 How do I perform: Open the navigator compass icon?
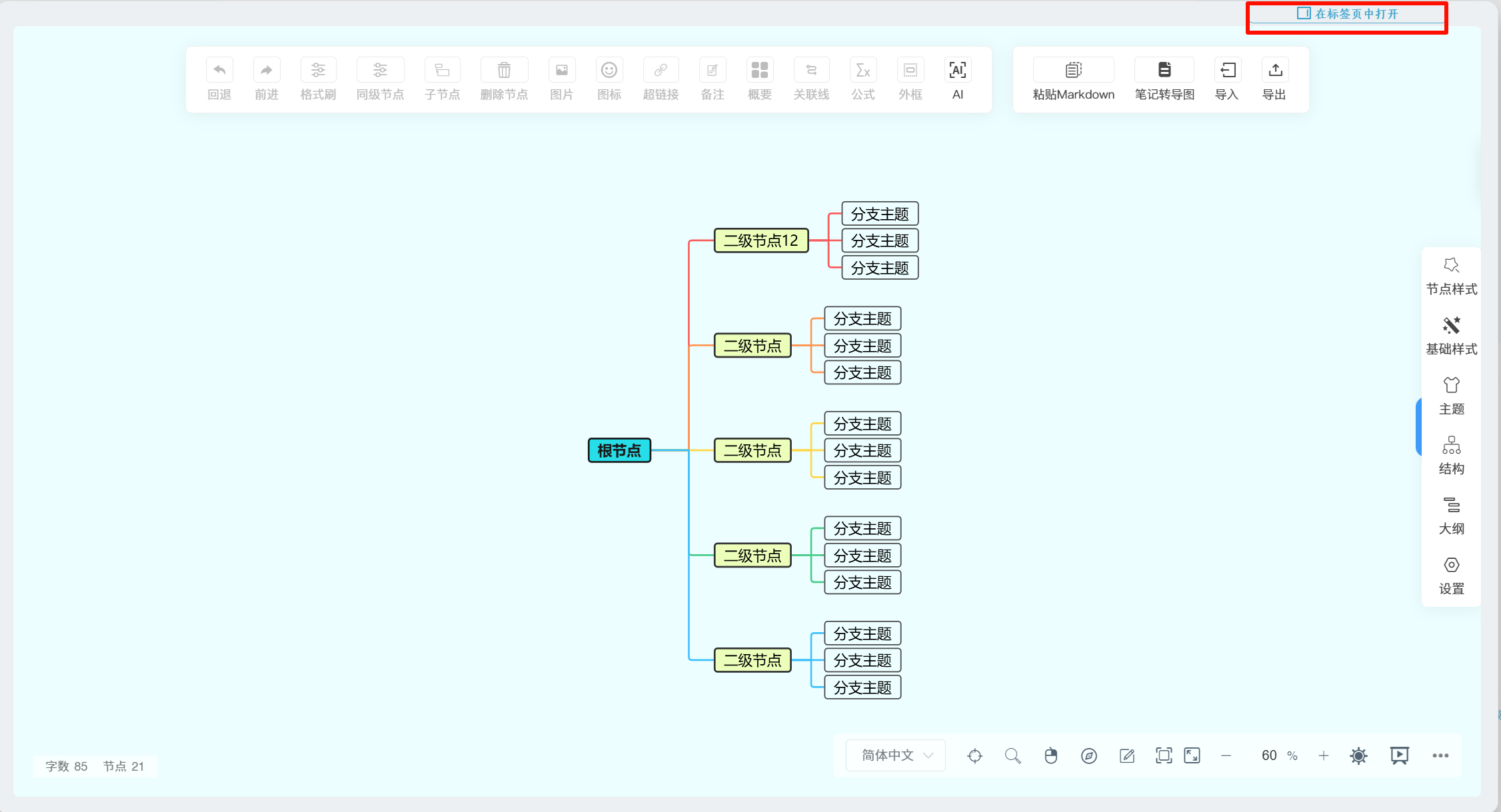[1088, 755]
